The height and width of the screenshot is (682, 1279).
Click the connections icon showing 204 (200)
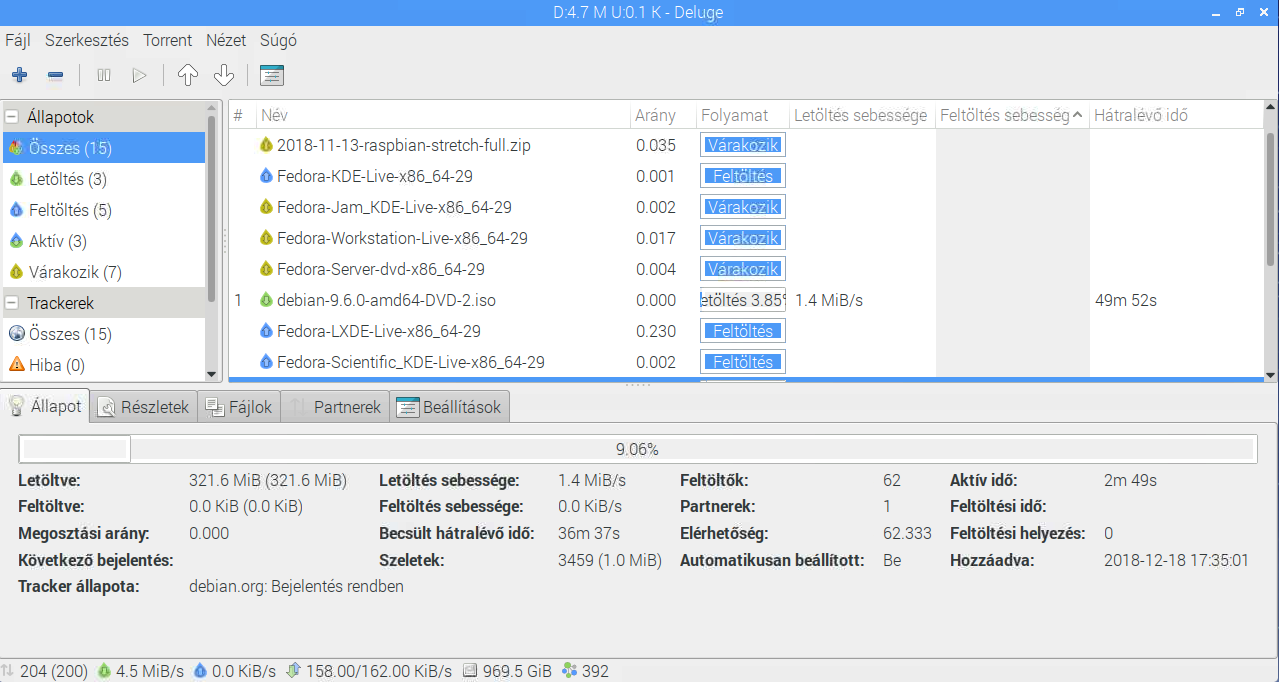[8, 671]
